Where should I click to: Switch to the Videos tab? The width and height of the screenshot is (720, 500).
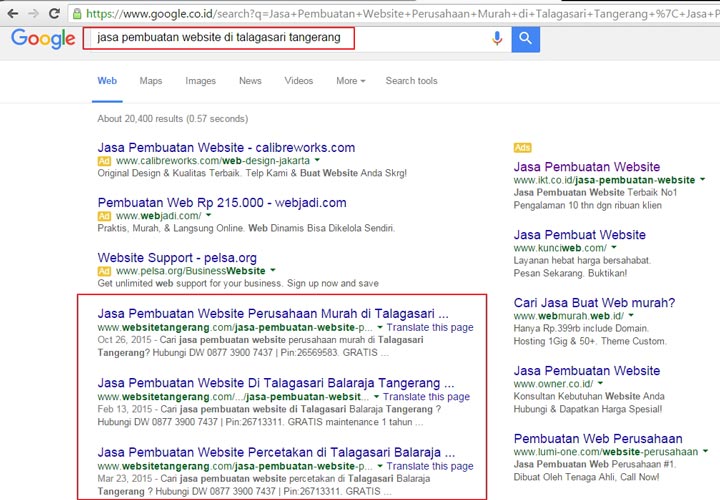click(299, 81)
